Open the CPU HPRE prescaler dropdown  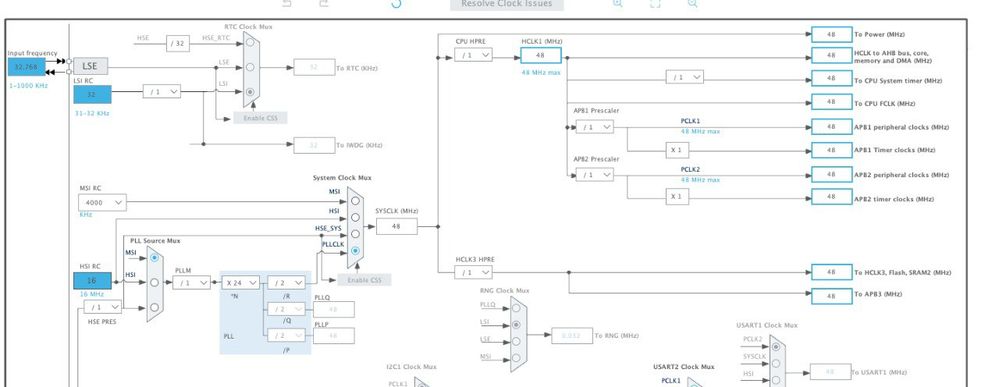tap(473, 55)
